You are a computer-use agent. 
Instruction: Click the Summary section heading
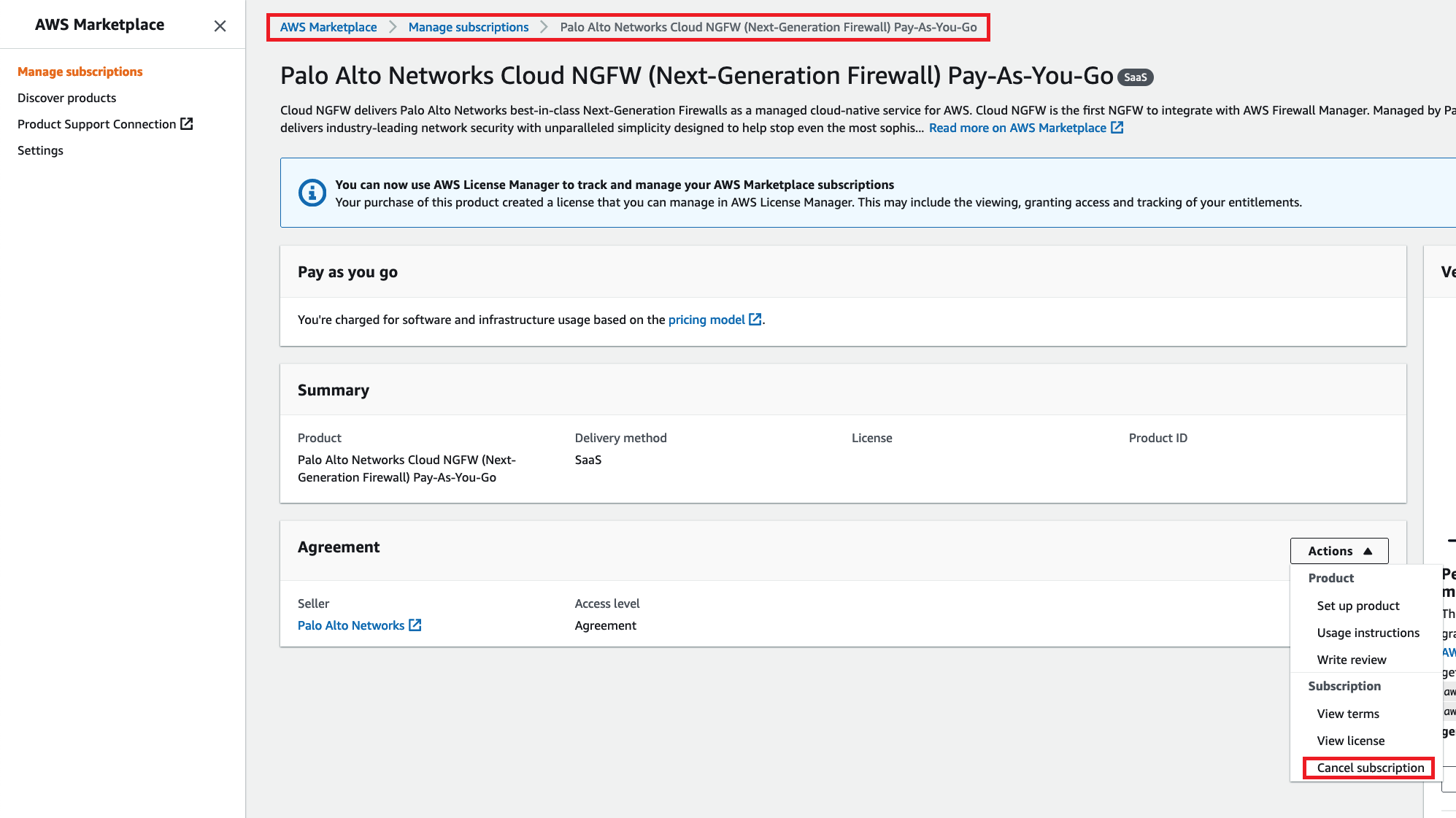334,390
